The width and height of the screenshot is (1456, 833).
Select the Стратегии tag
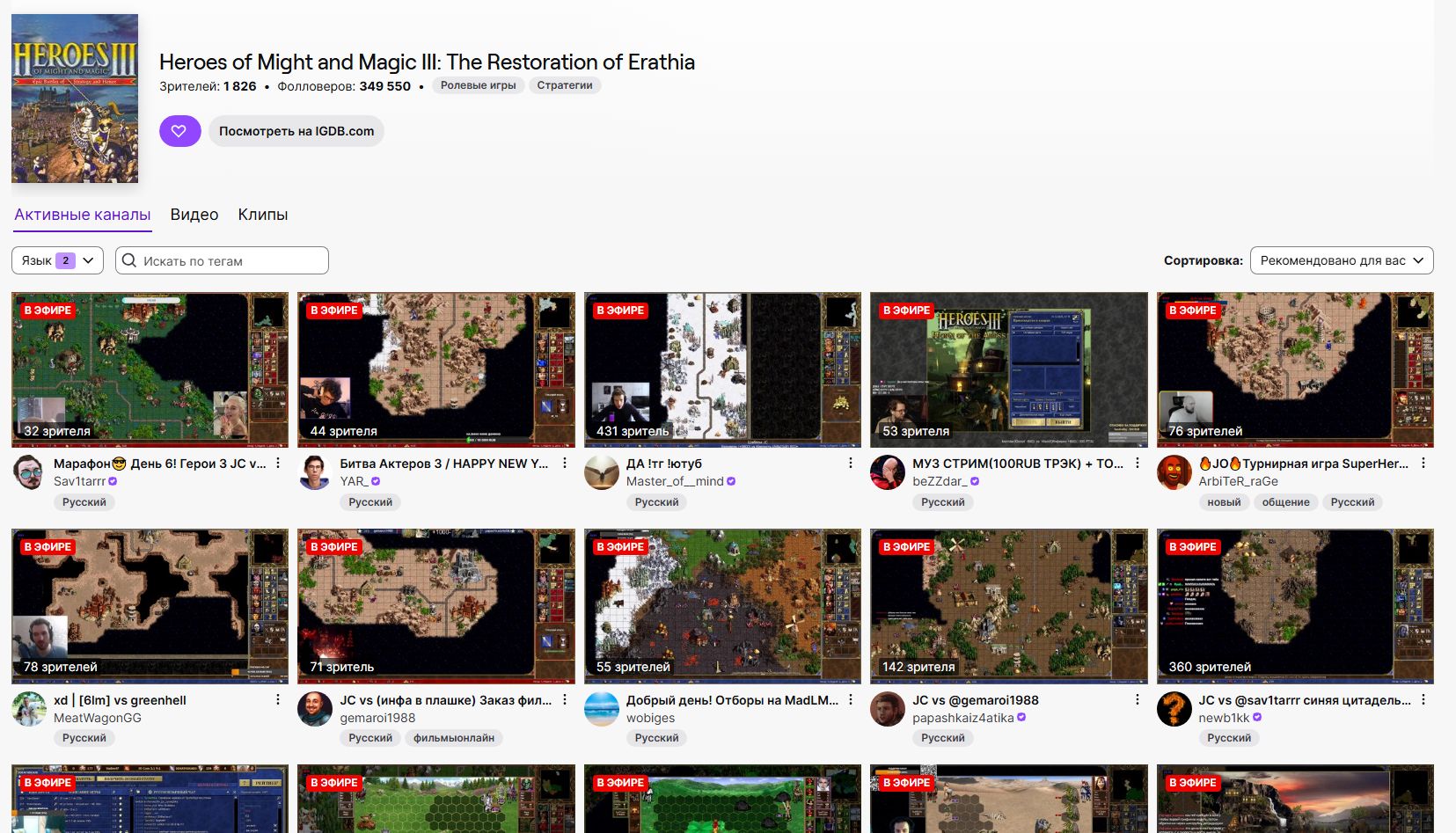[565, 85]
